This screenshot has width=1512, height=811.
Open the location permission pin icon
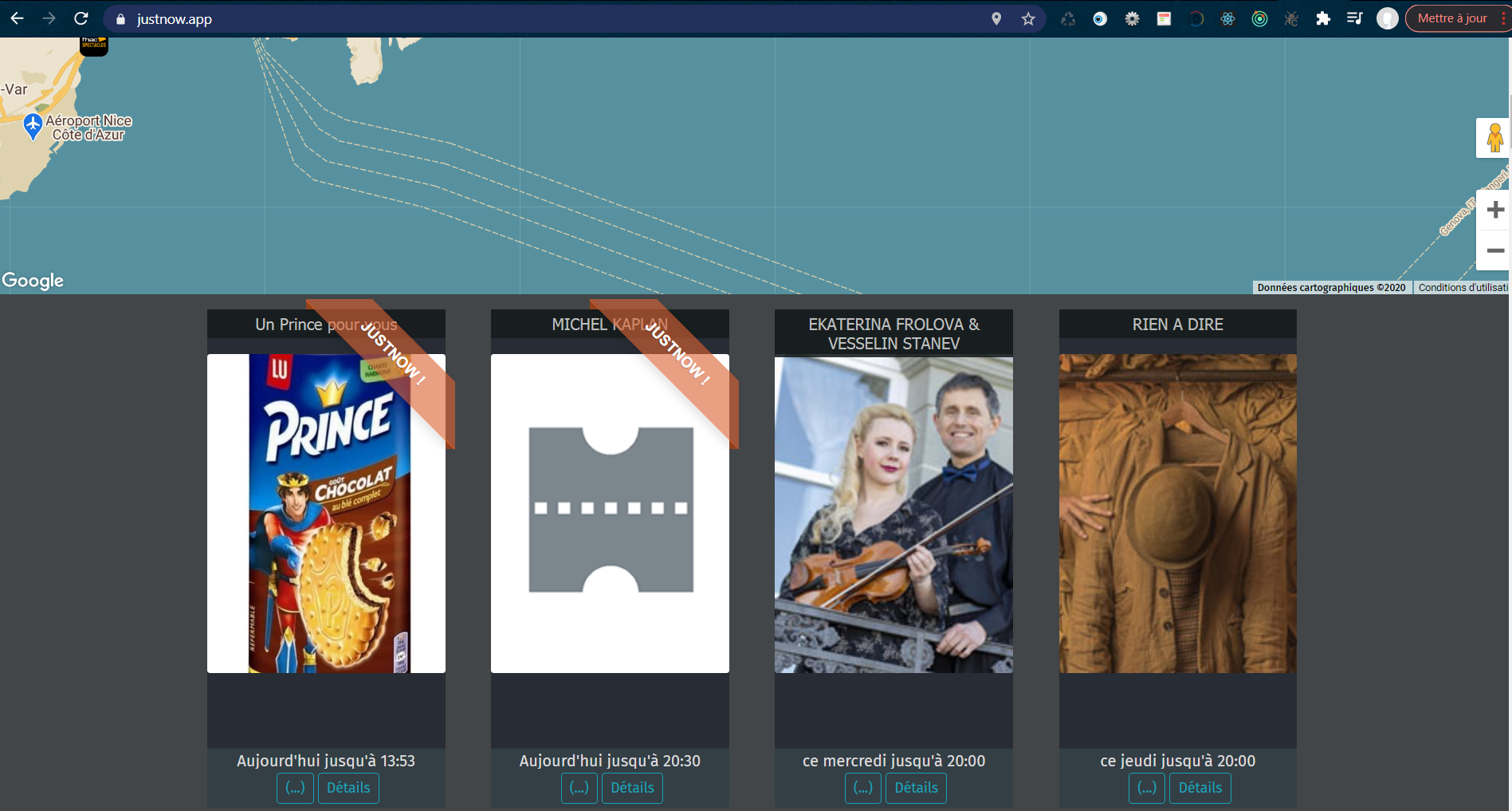[x=996, y=18]
